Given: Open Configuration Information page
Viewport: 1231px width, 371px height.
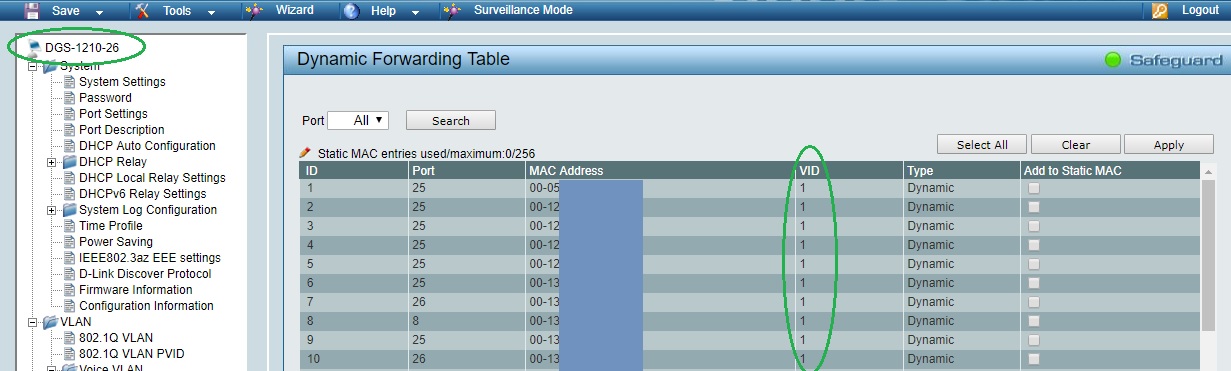Looking at the screenshot, I should tap(146, 306).
